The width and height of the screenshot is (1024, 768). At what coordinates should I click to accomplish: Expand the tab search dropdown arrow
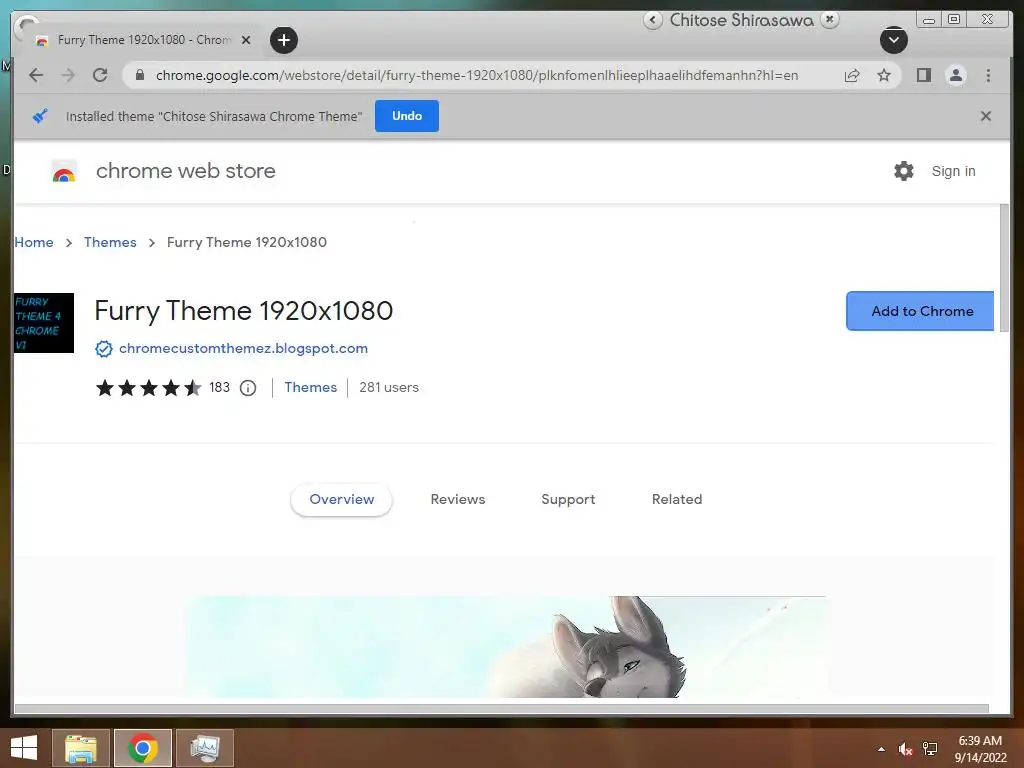pos(893,40)
